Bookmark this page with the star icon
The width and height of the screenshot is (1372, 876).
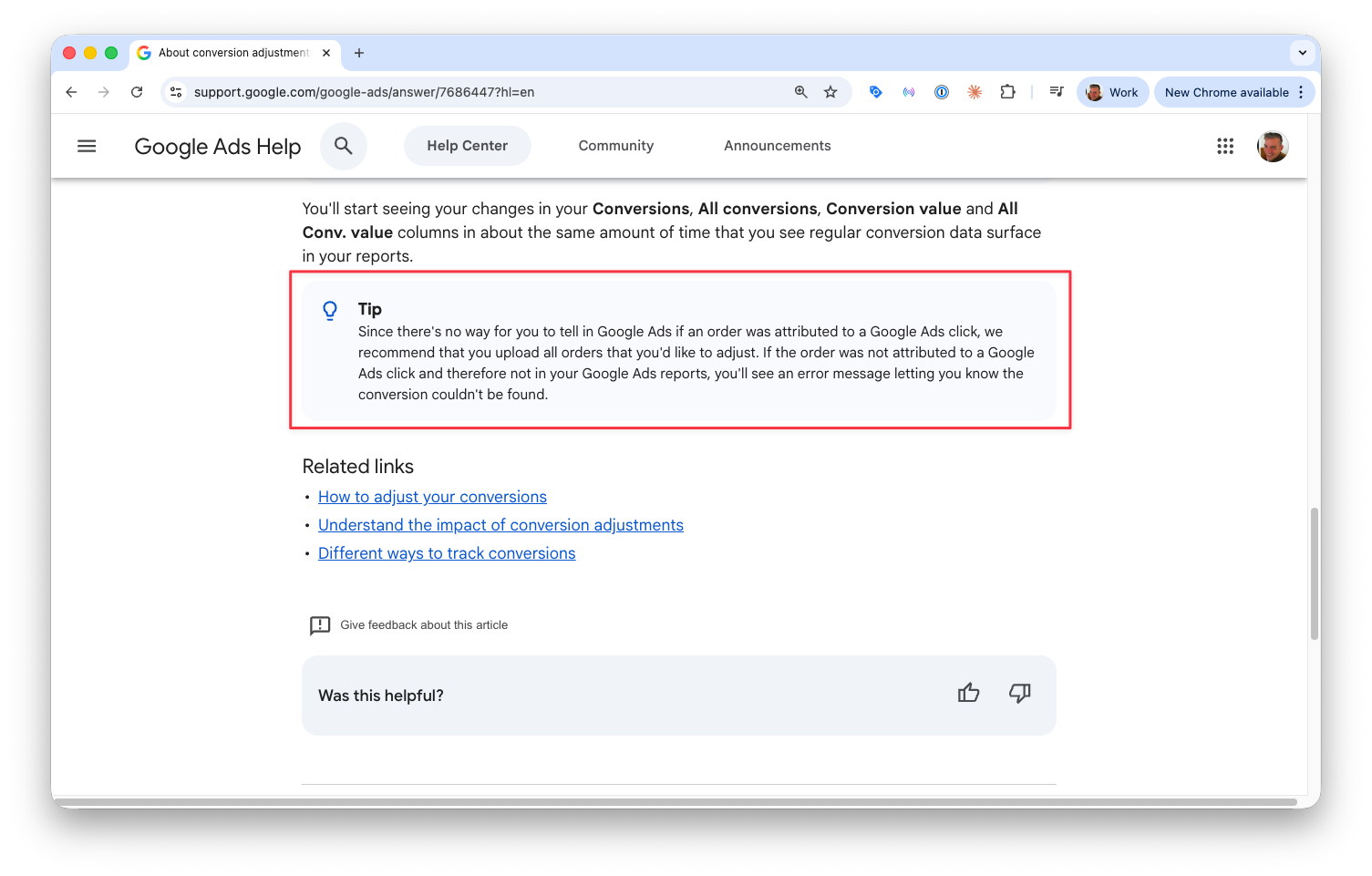click(x=830, y=91)
